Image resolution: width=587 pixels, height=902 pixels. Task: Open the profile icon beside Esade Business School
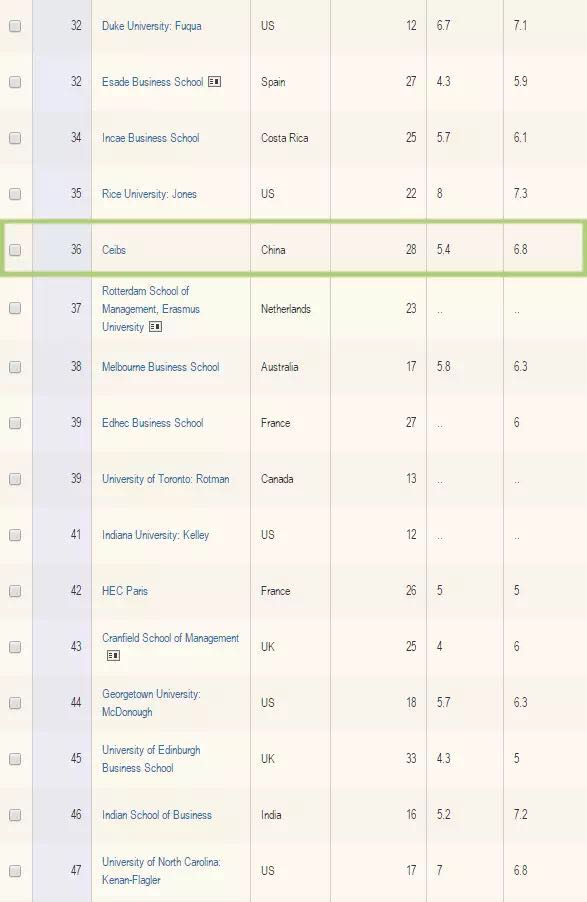click(x=214, y=82)
